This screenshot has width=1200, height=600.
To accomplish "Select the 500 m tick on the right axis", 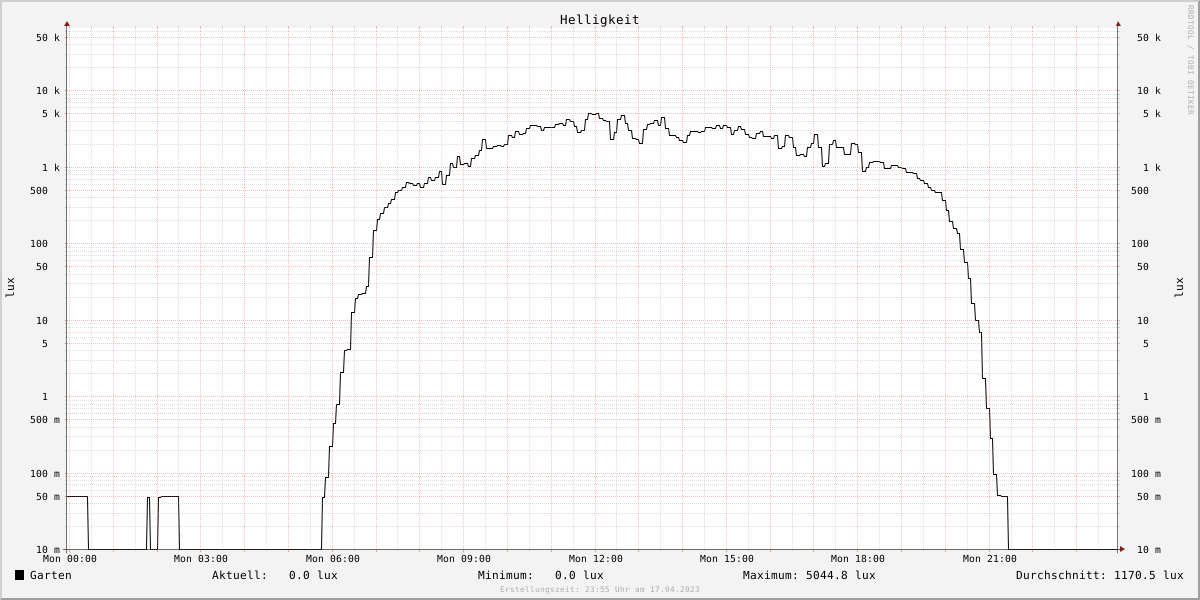I will pos(1146,420).
